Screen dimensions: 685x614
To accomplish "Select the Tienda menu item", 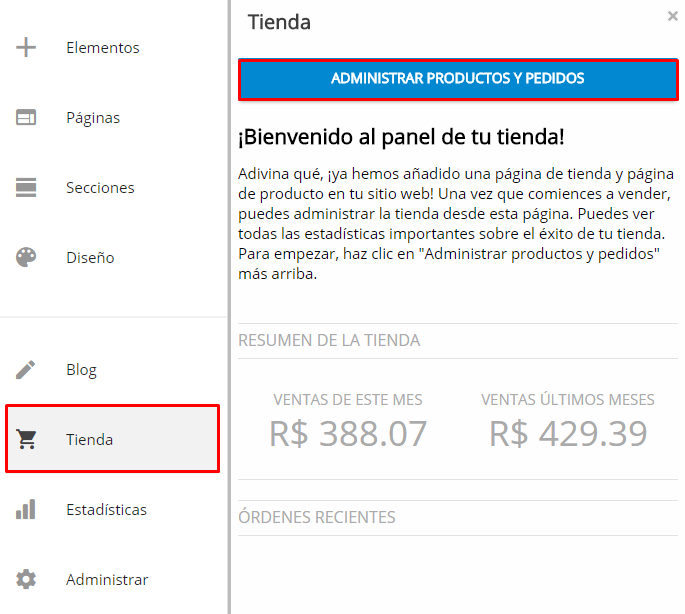I will [x=112, y=439].
